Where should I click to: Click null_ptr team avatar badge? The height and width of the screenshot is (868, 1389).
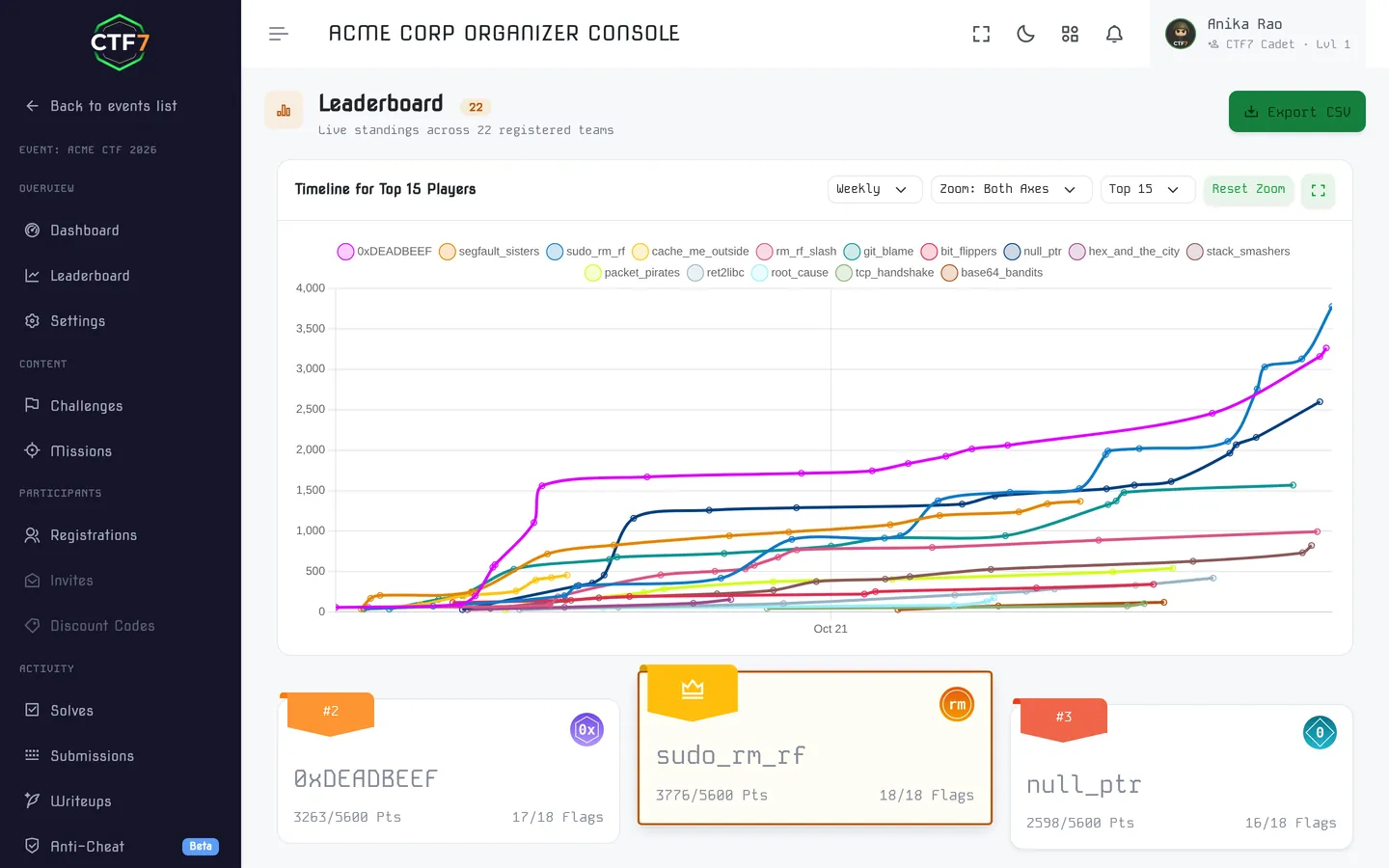point(1320,733)
